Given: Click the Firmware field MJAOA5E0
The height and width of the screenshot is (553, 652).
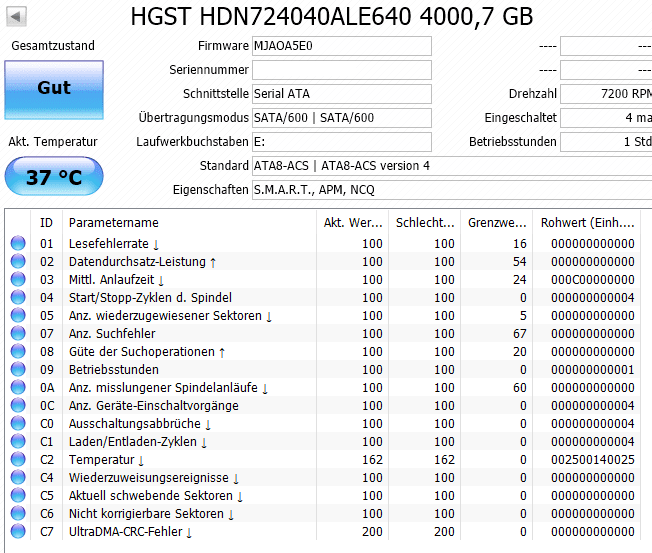Looking at the screenshot, I should (342, 46).
